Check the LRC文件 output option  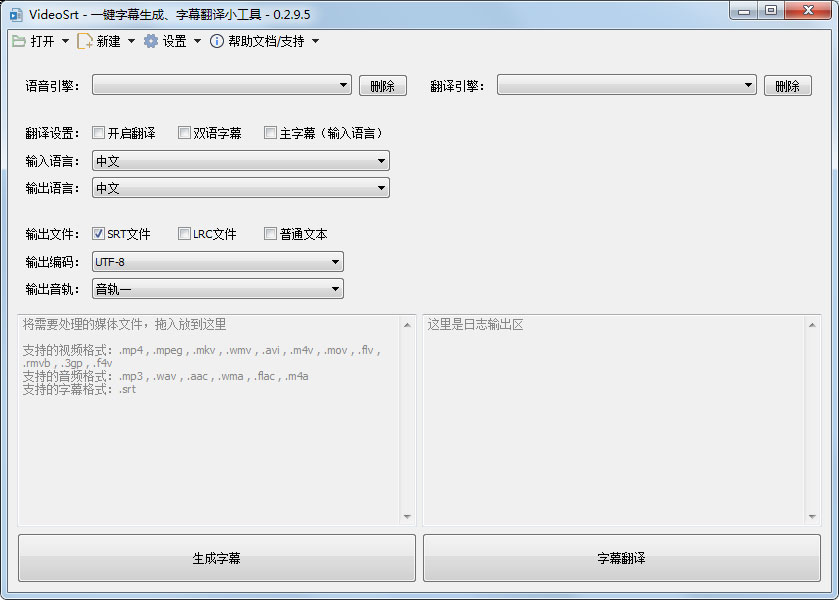[184, 234]
